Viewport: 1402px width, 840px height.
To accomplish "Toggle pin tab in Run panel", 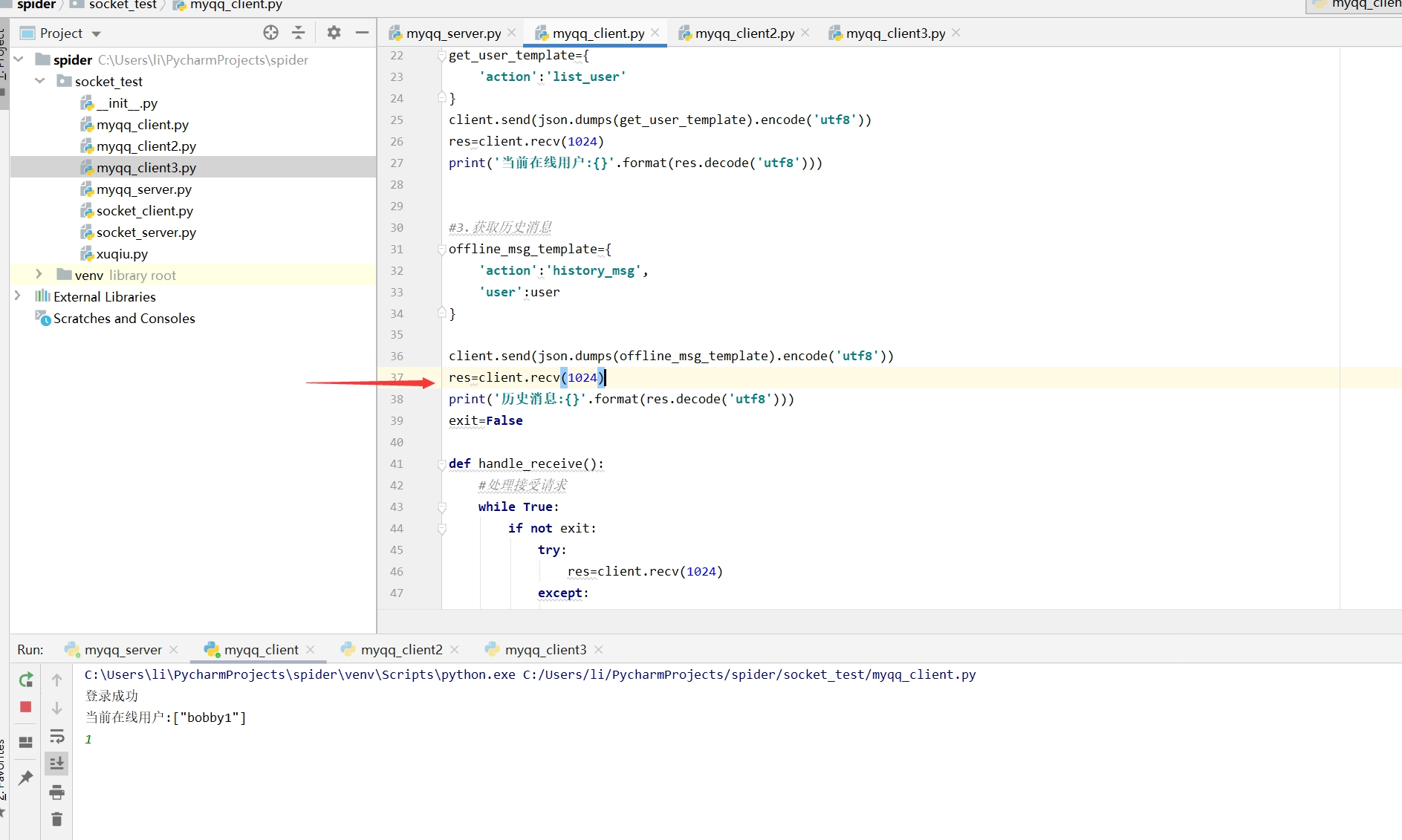I will point(26,778).
